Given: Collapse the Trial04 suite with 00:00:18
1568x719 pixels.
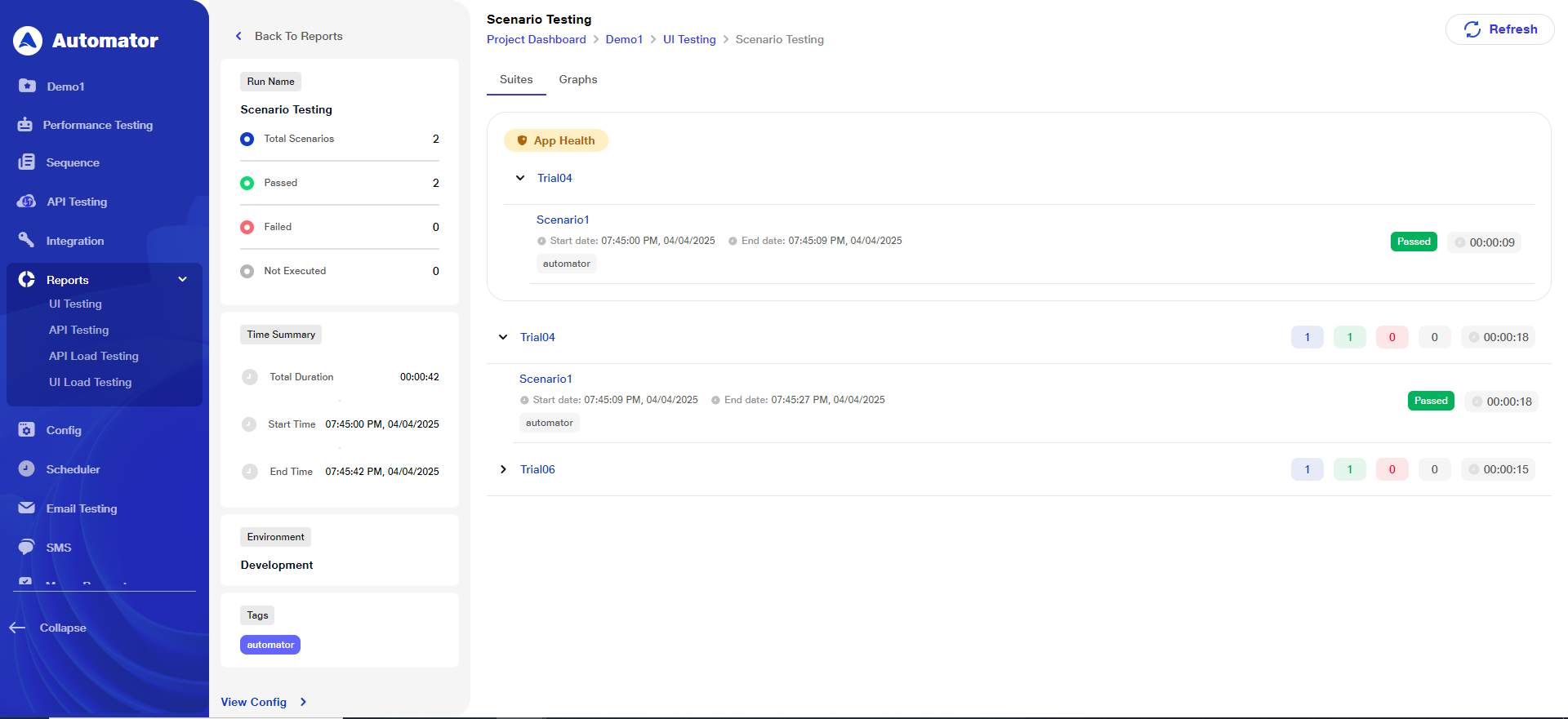Looking at the screenshot, I should point(503,337).
